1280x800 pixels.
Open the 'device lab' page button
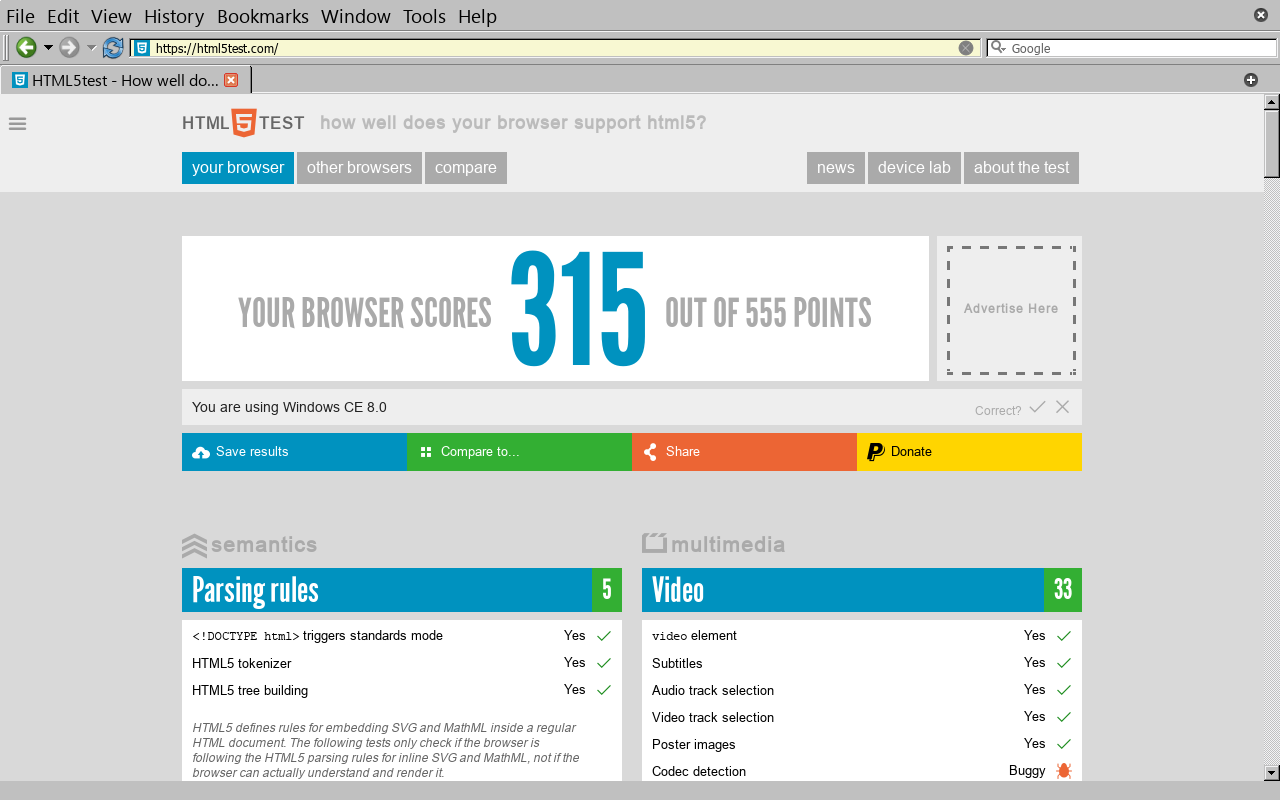click(x=914, y=168)
